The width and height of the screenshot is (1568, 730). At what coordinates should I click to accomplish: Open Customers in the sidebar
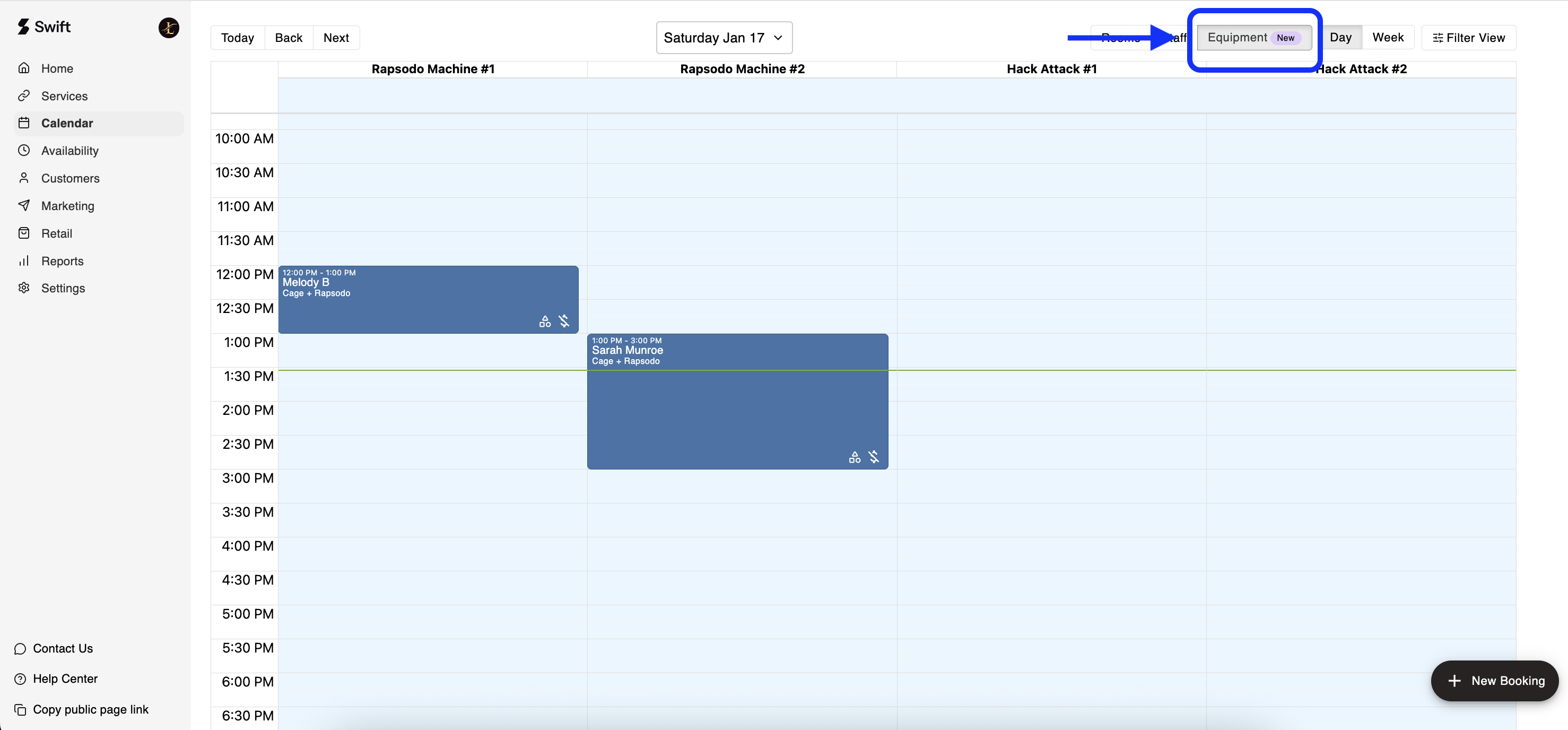(70, 178)
